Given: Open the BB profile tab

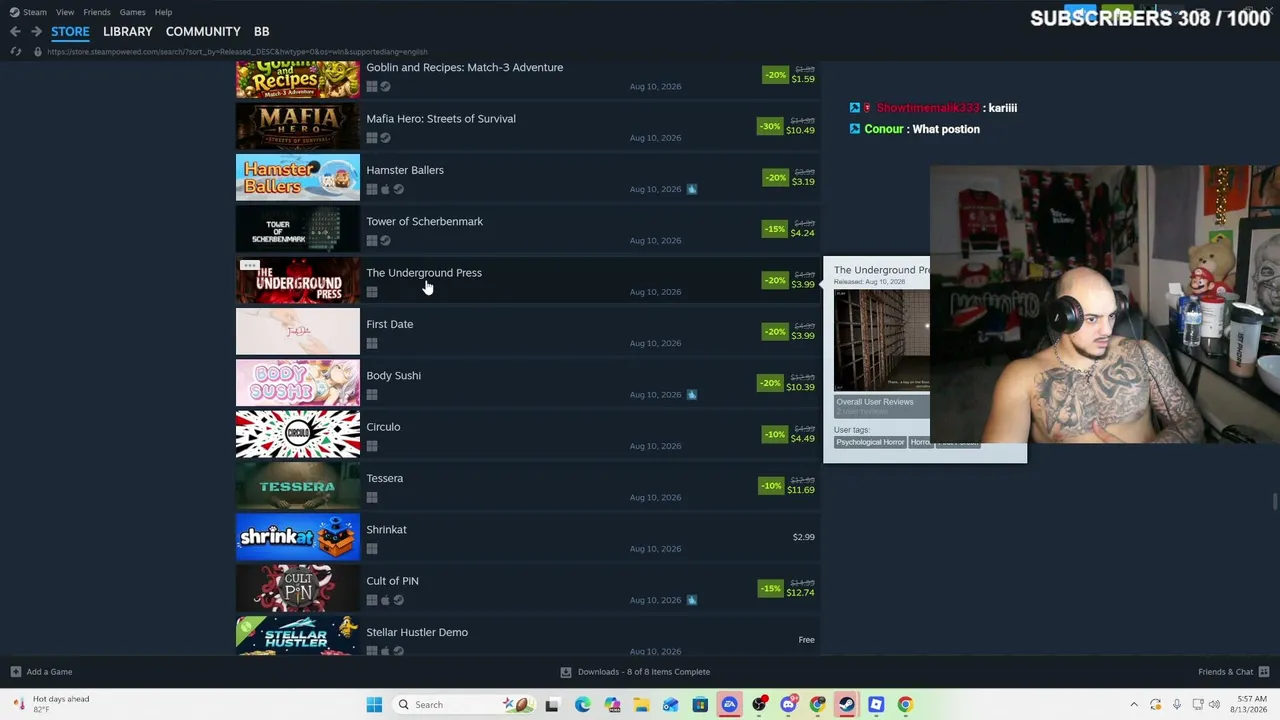Looking at the screenshot, I should pos(261,31).
